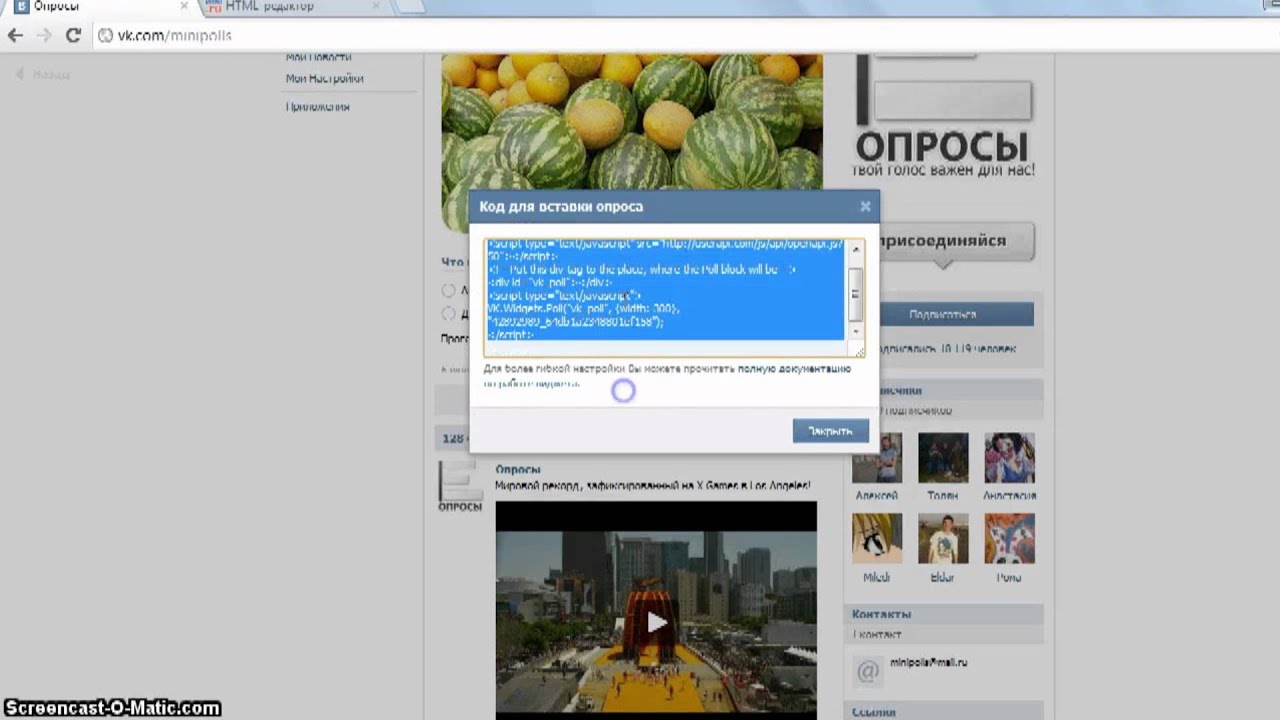Click the Алексей name link

tap(876, 496)
